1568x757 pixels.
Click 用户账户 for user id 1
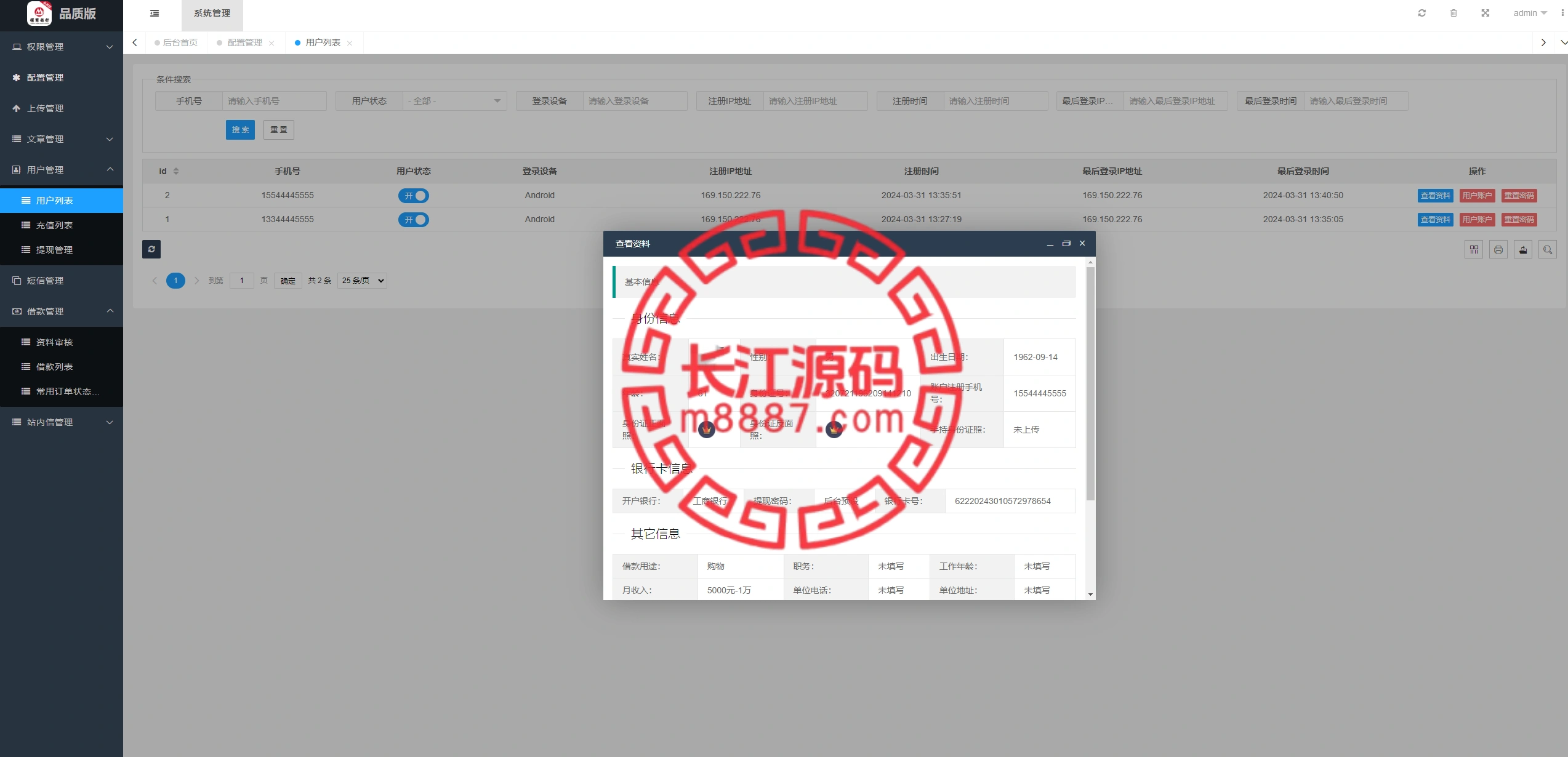(x=1478, y=220)
